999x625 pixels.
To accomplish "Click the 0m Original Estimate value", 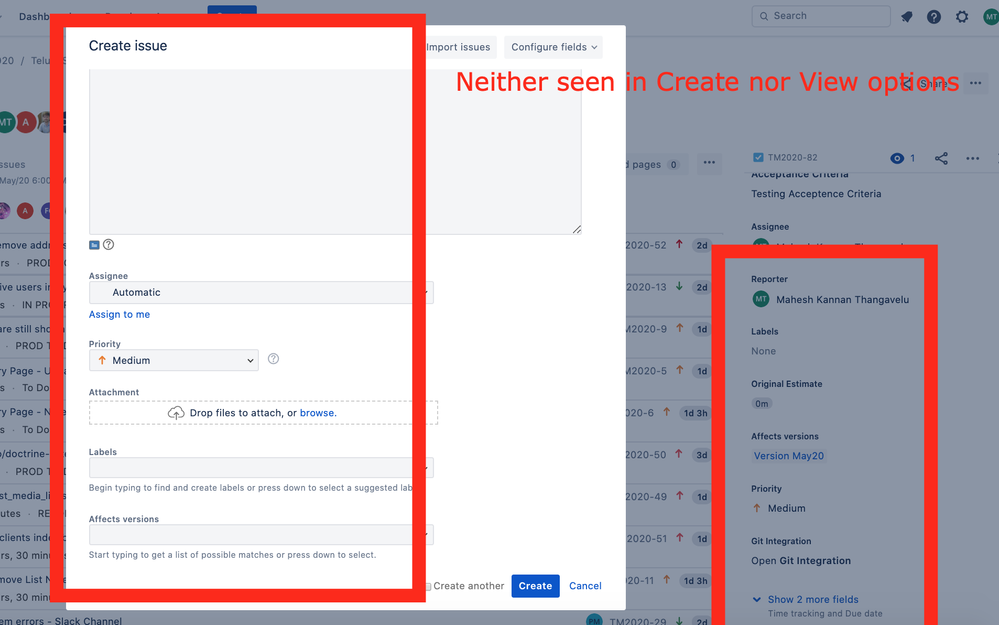I will point(762,403).
